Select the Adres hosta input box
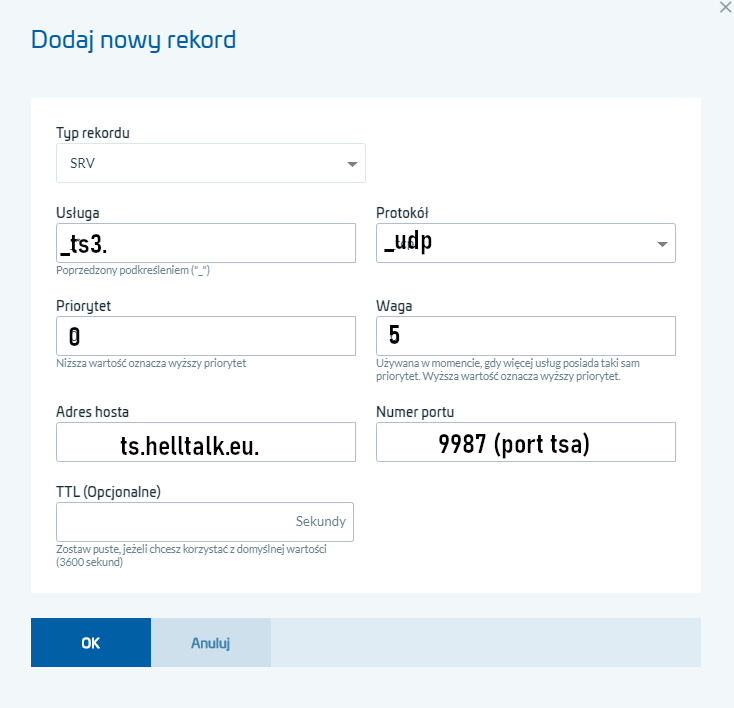 [205, 442]
